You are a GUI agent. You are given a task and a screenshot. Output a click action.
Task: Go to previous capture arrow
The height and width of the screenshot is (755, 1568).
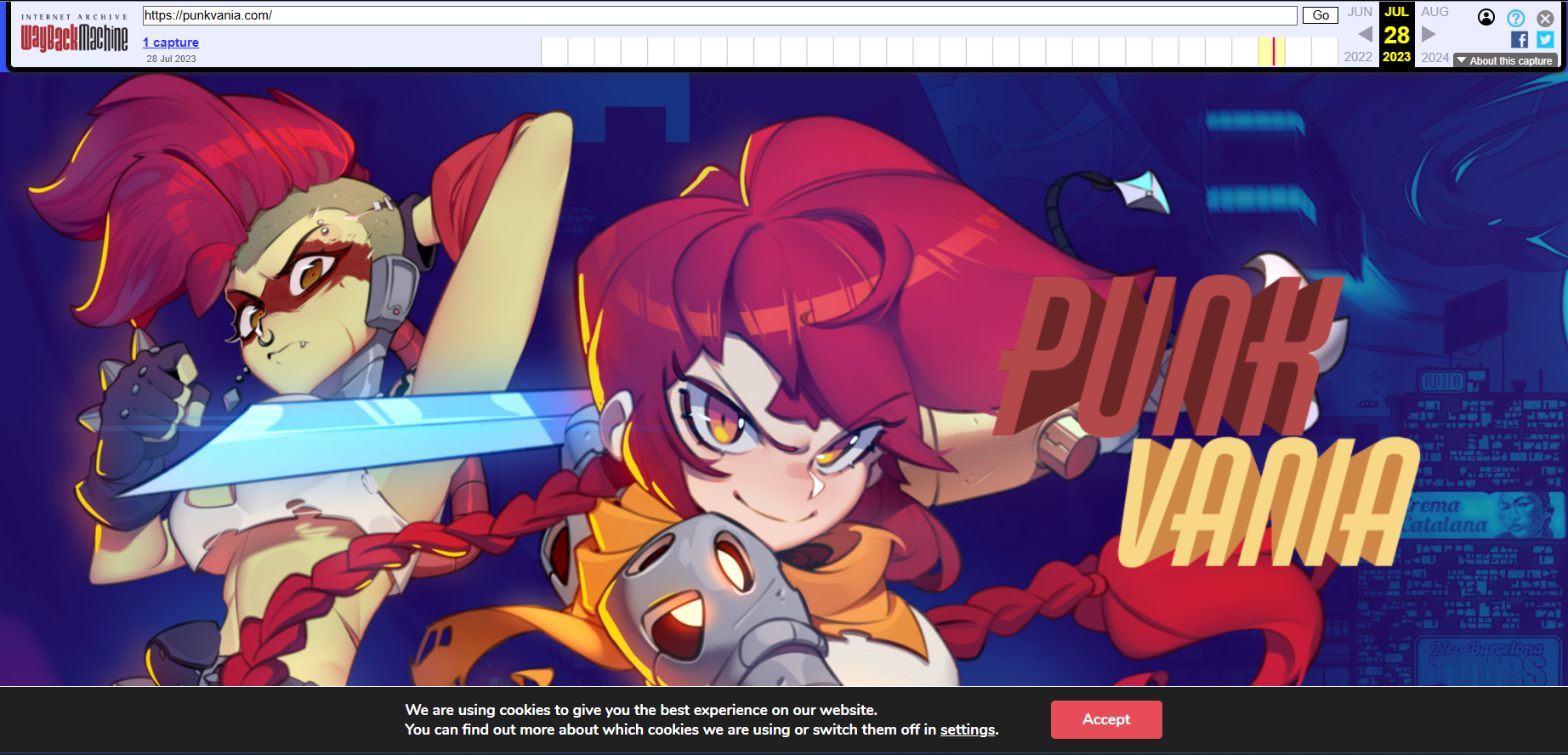point(1365,34)
